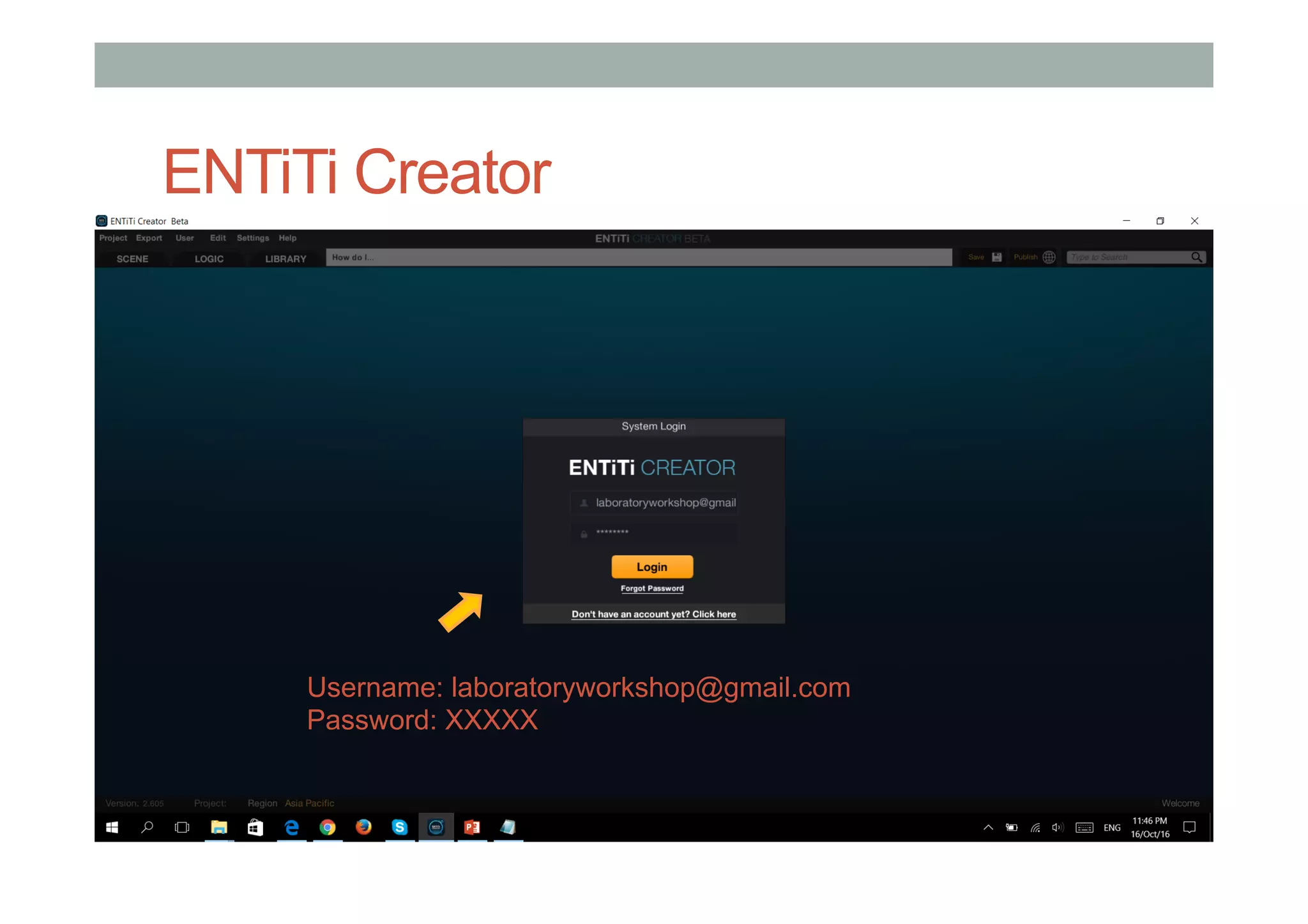
Task: Open PowerPoint from the taskbar
Action: pyautogui.click(x=473, y=828)
